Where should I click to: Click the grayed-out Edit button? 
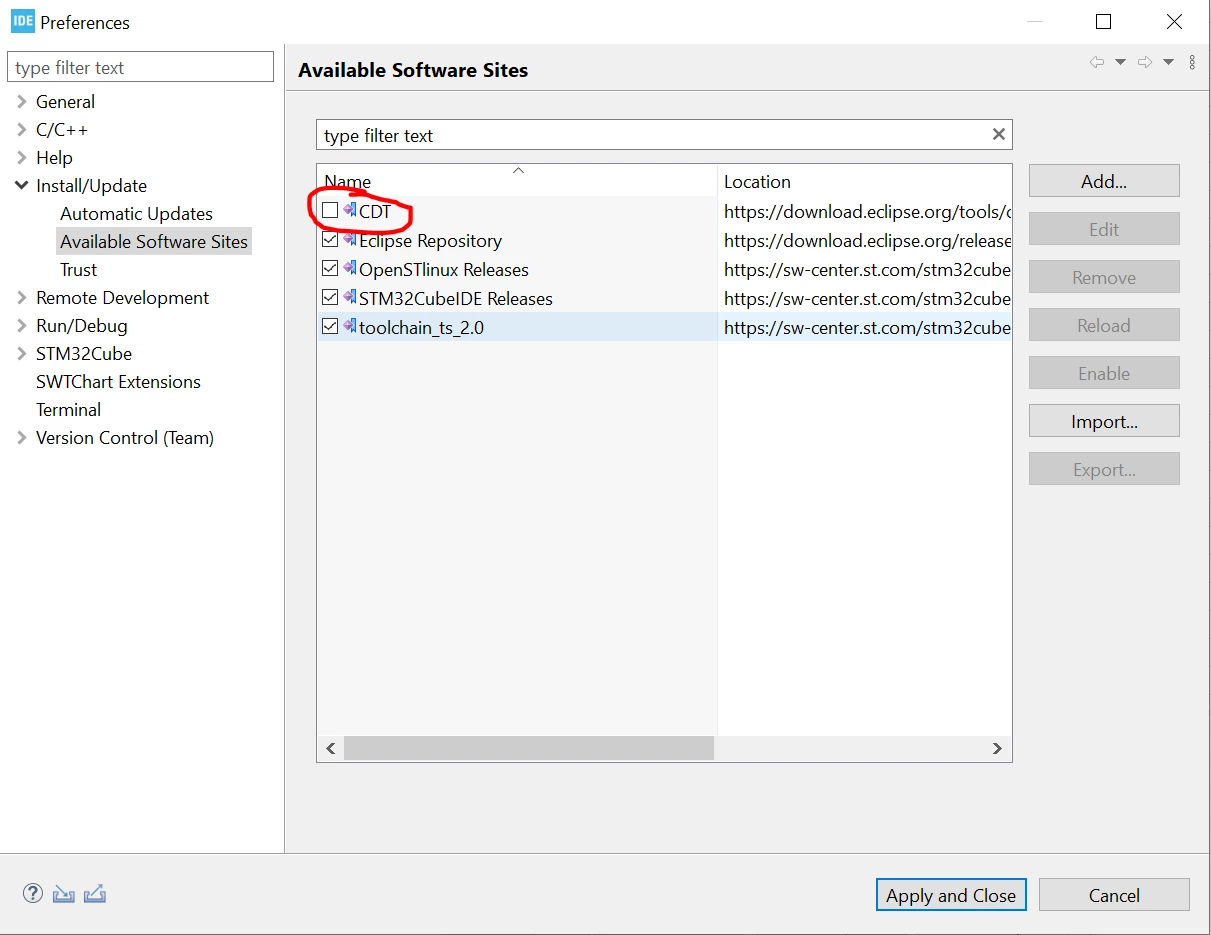1104,229
